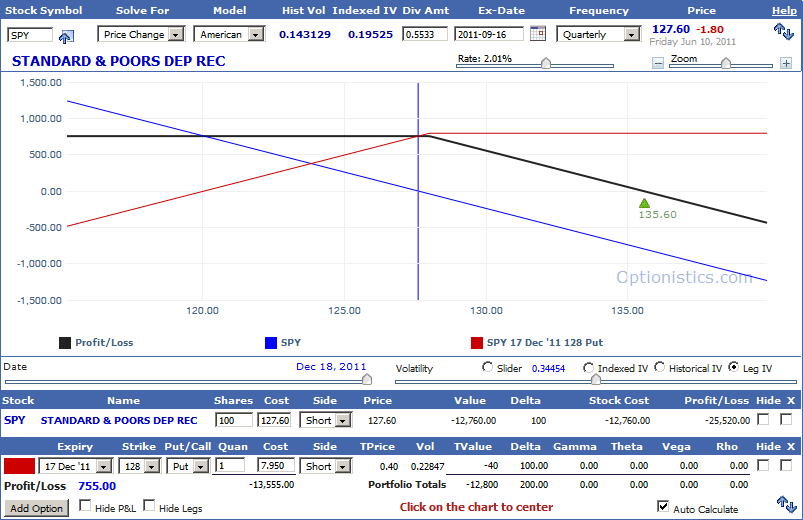
Task: Open the Ex-Date calendar picker icon
Action: click(x=537, y=33)
